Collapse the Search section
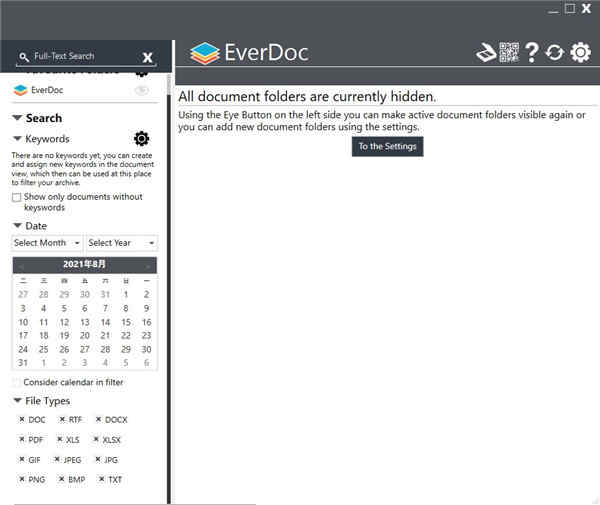The width and height of the screenshot is (600, 505). click(x=17, y=118)
